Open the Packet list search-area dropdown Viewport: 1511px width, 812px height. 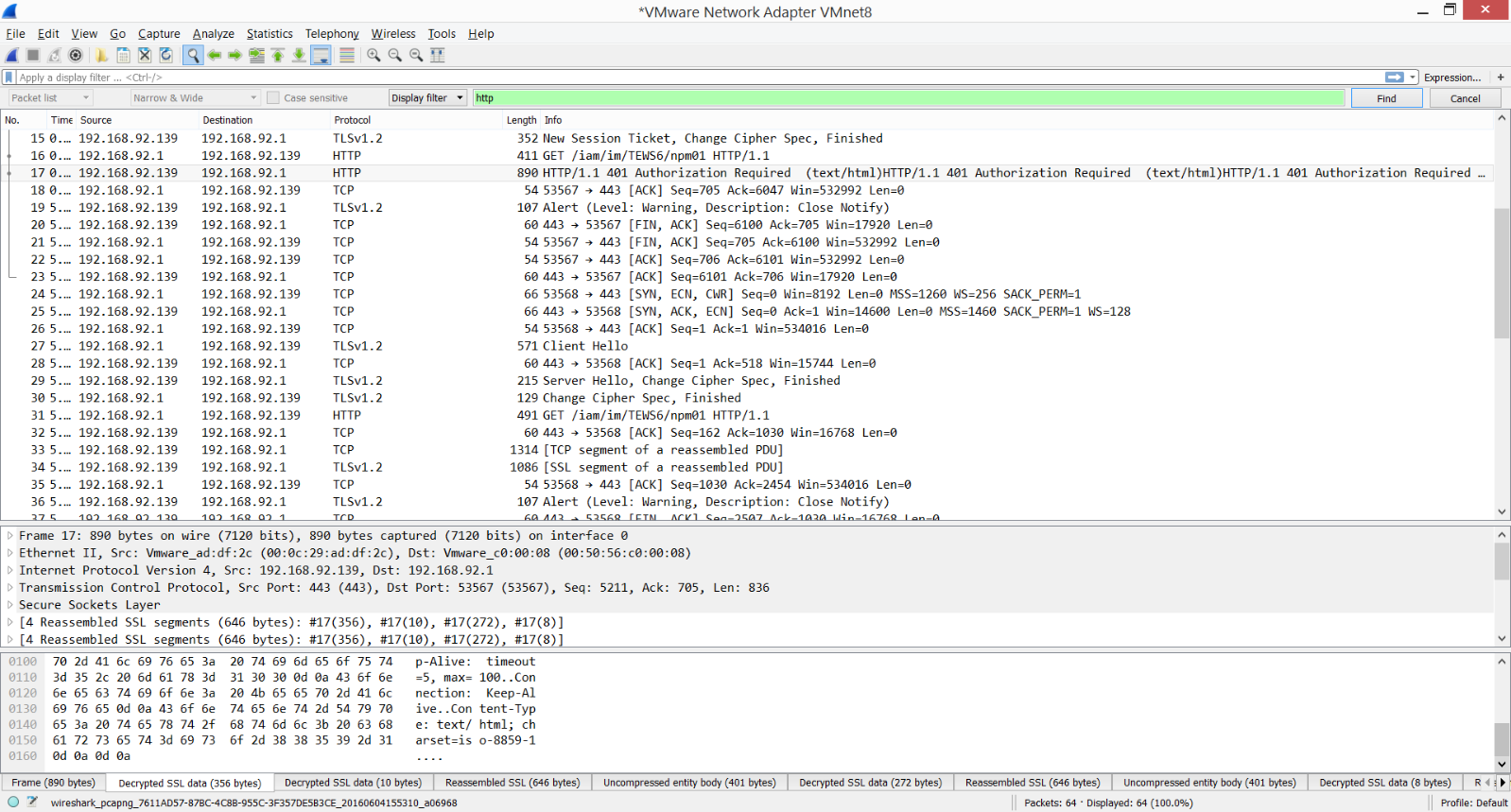50,98
